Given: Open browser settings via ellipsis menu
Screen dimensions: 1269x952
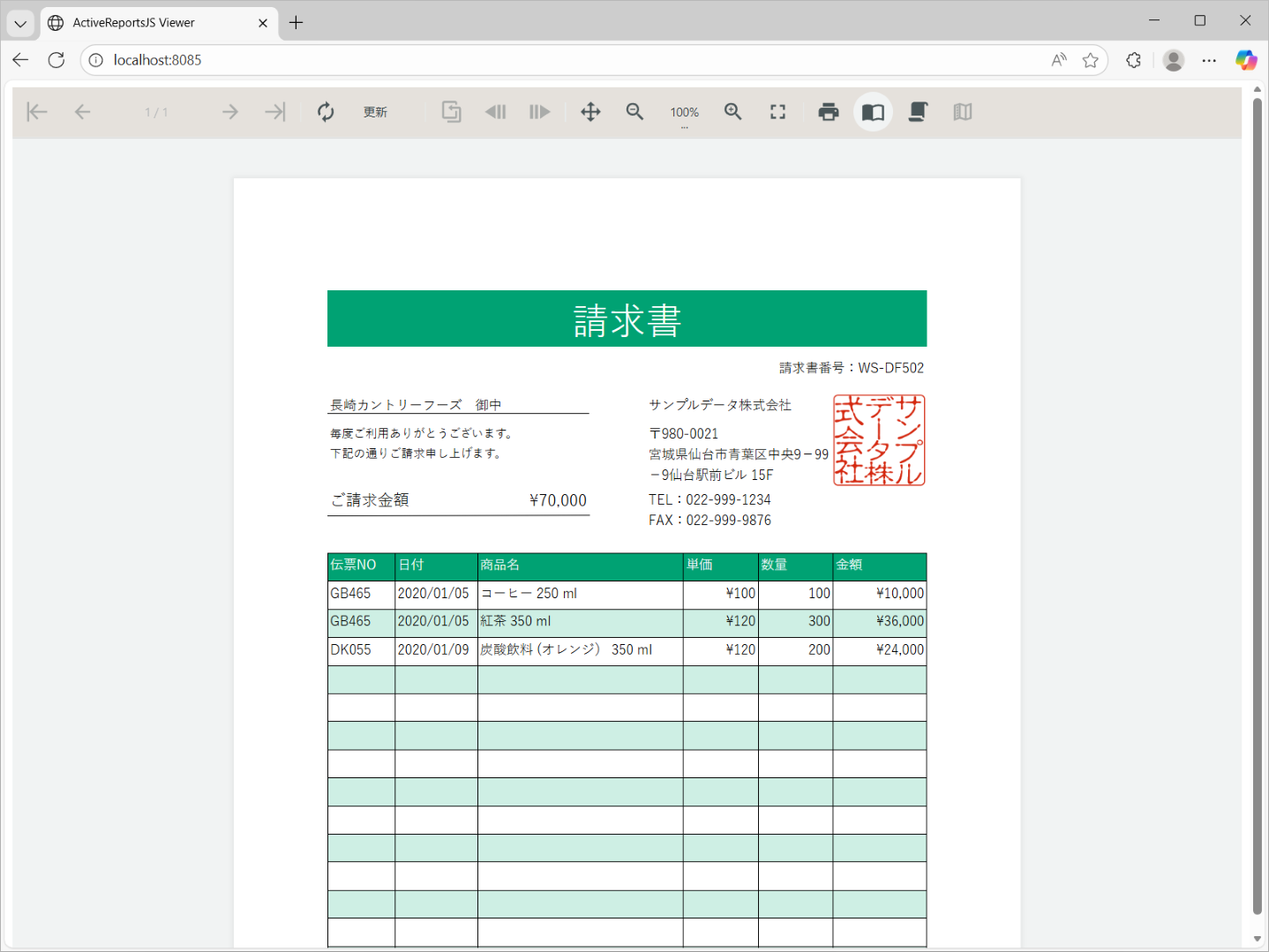Looking at the screenshot, I should pos(1209,60).
